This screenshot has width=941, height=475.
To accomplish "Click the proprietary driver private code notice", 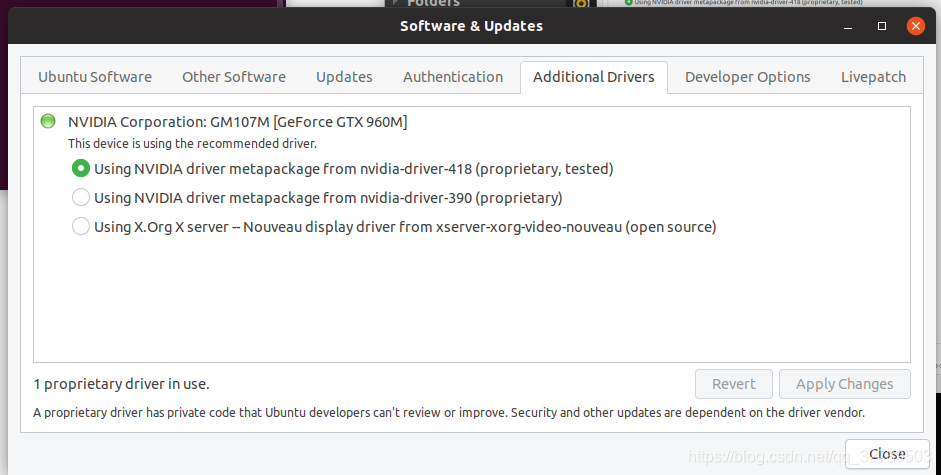I will [x=449, y=413].
